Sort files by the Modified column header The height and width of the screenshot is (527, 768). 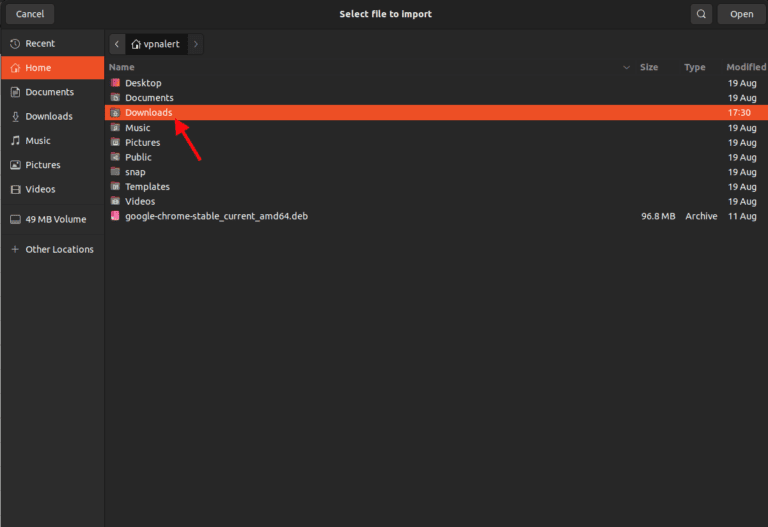coord(746,67)
